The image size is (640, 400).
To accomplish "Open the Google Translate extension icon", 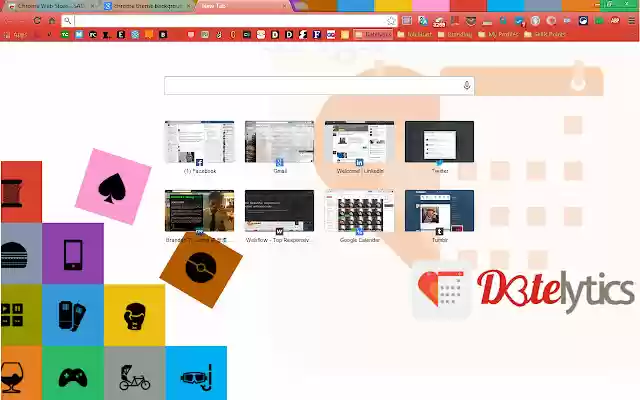I will coord(423,20).
